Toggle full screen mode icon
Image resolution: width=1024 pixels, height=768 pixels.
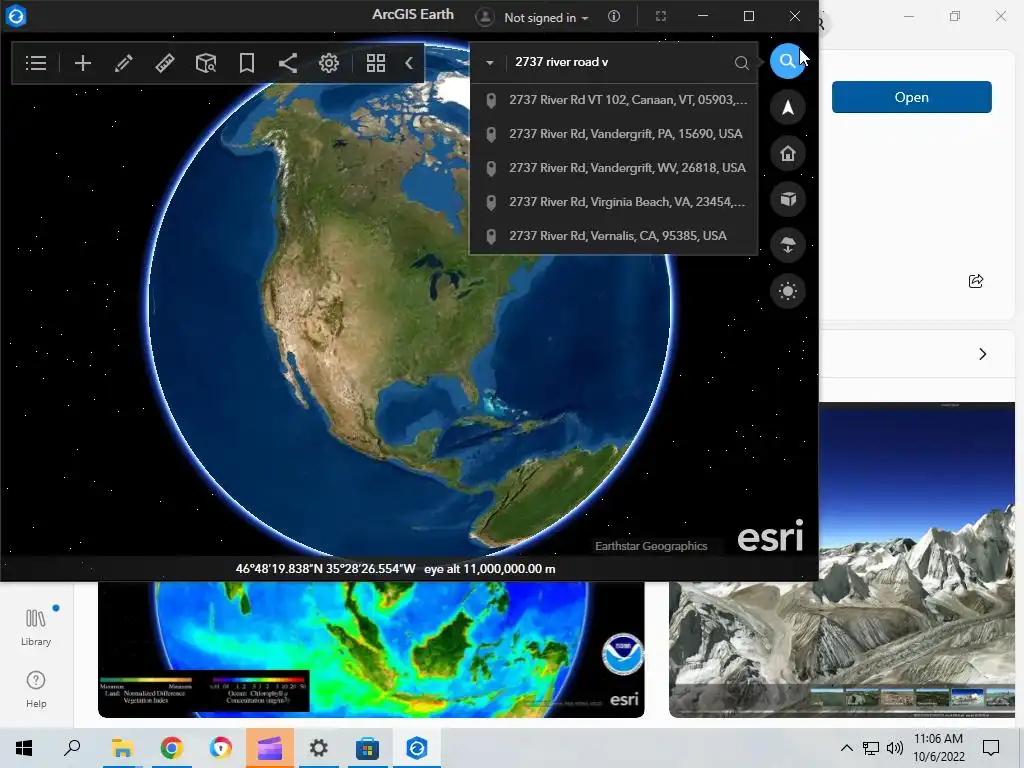[x=661, y=16]
